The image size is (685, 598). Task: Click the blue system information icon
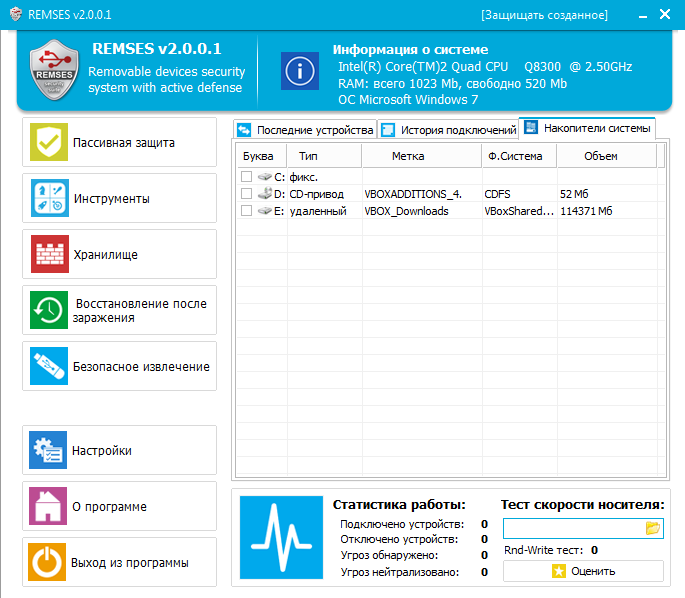[300, 71]
